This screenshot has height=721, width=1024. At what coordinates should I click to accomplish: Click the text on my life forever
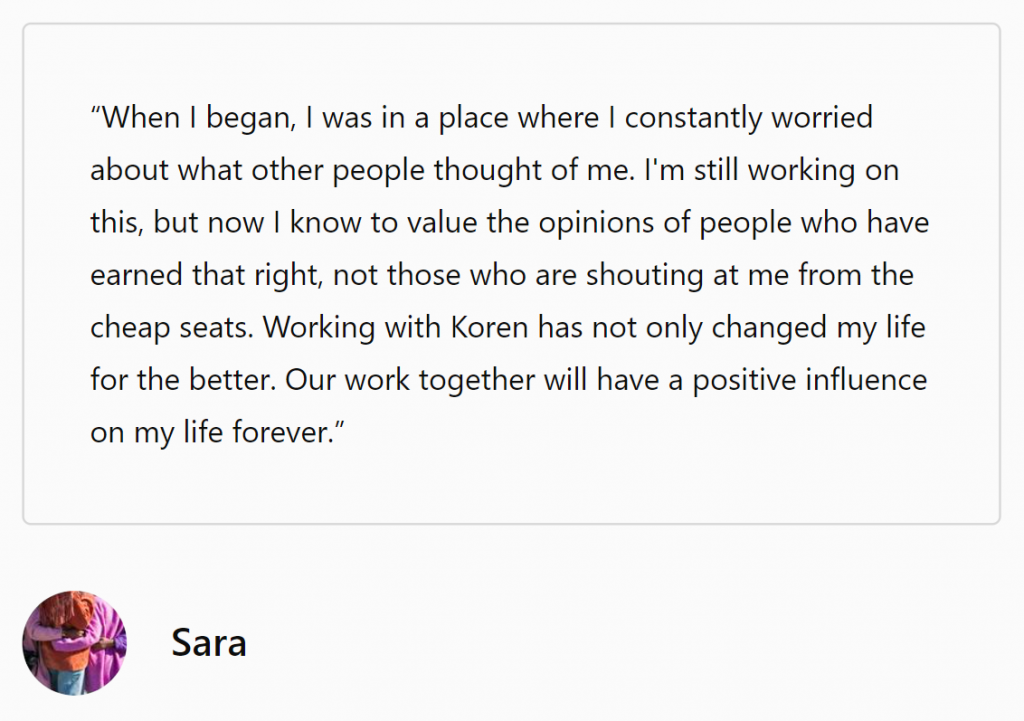(x=212, y=432)
